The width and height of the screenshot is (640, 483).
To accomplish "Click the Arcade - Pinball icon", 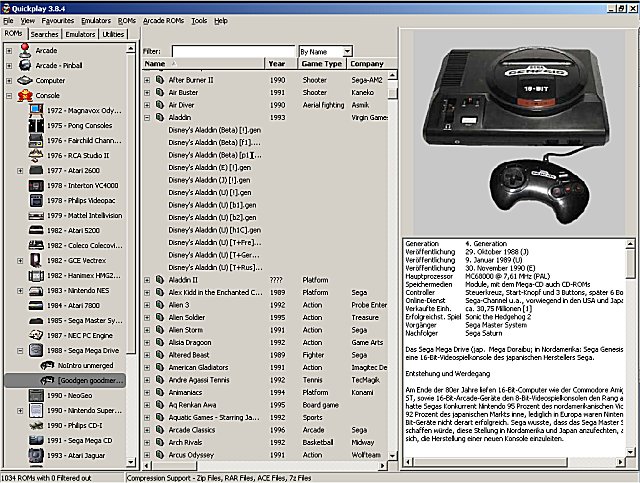I will click(x=23, y=65).
